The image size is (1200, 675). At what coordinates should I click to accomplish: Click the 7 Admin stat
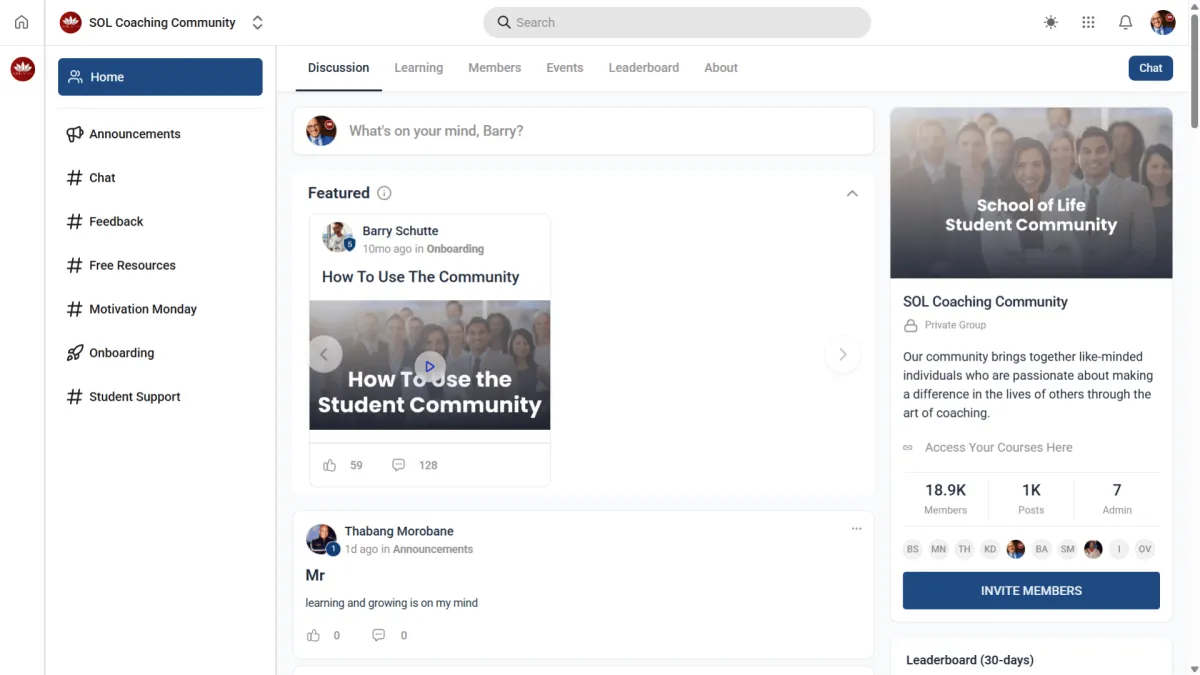(1117, 499)
